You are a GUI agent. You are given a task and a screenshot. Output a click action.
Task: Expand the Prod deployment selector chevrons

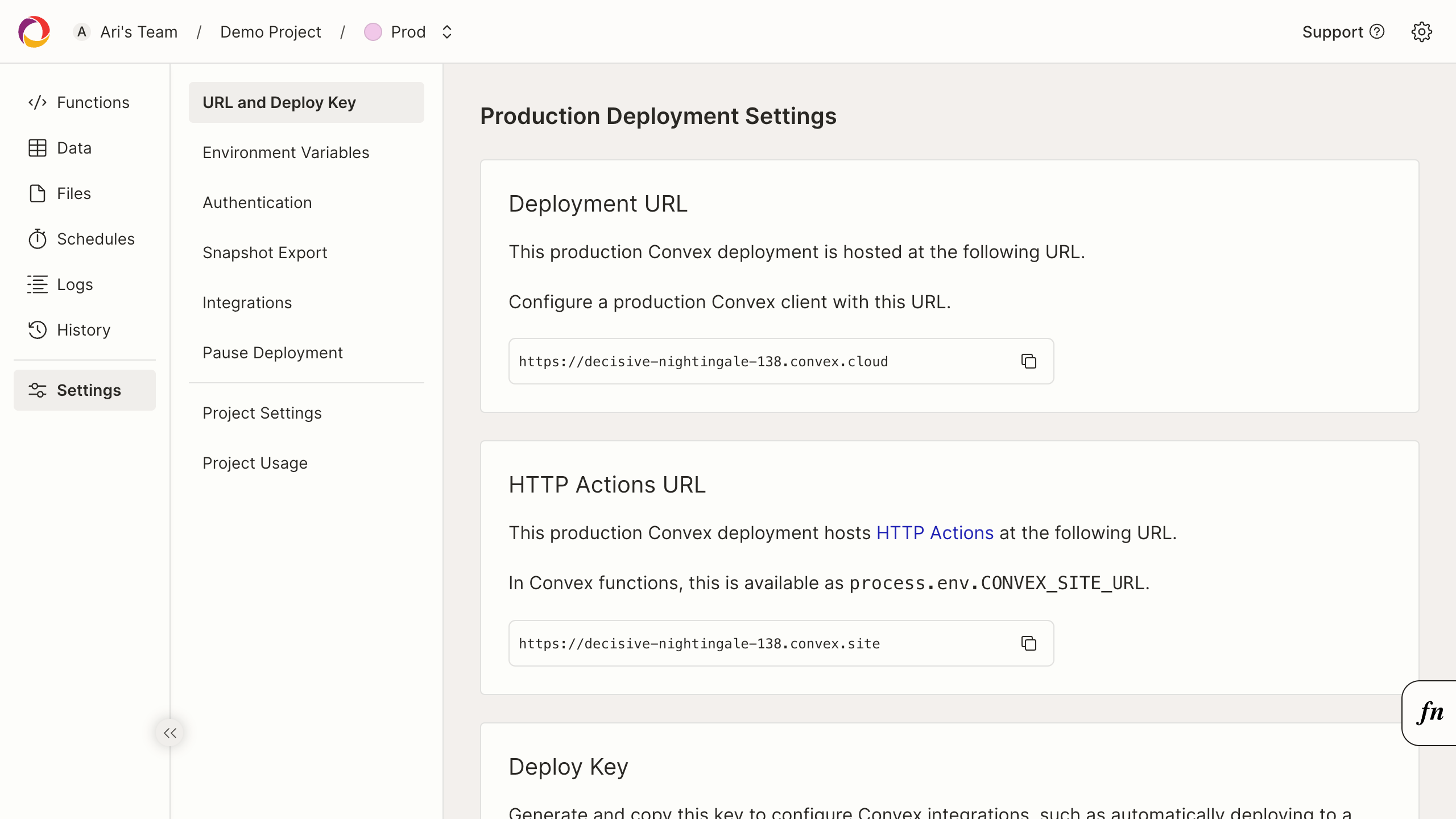(x=447, y=32)
